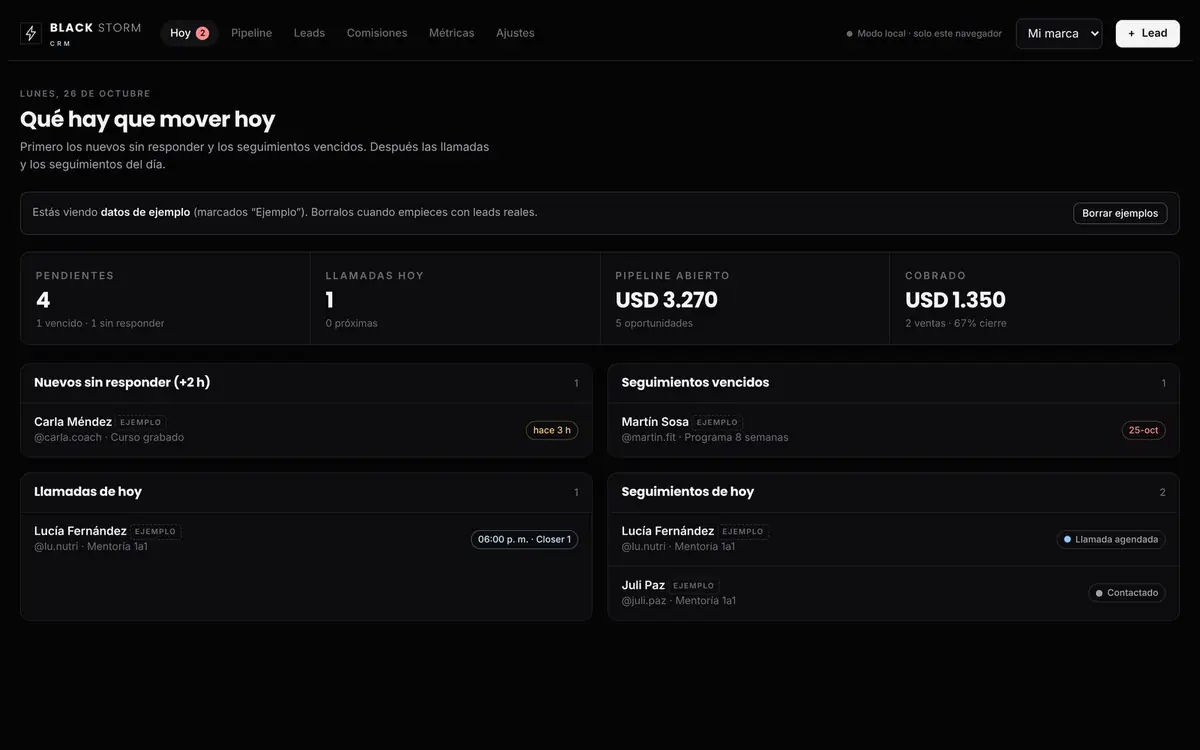This screenshot has width=1200, height=750.
Task: Select the 06:00 p. m. Closer 1 call badge
Action: point(524,539)
